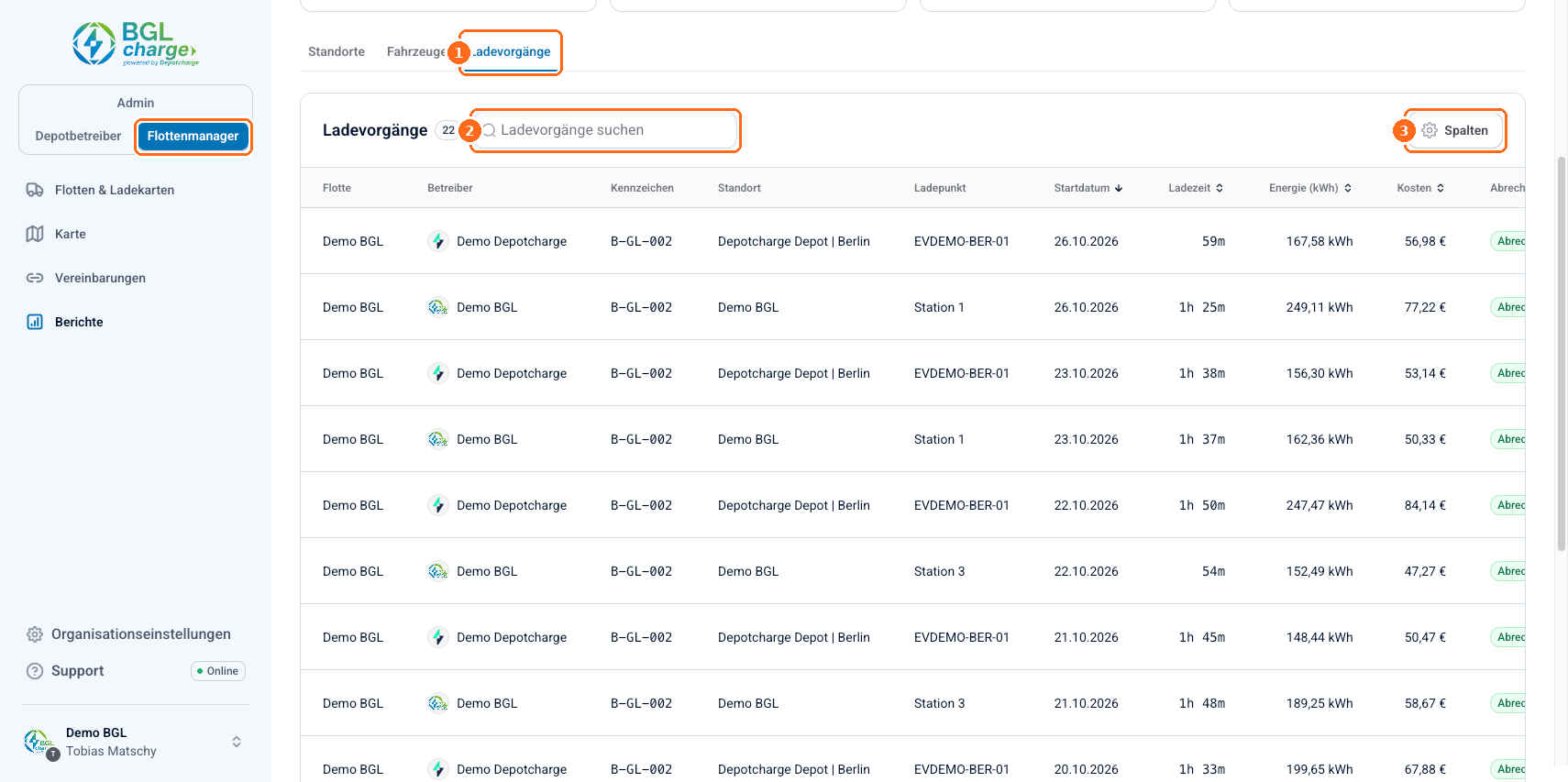Viewport: 1568px width, 782px height.
Task: Click the Support question mark icon
Action: [x=35, y=671]
